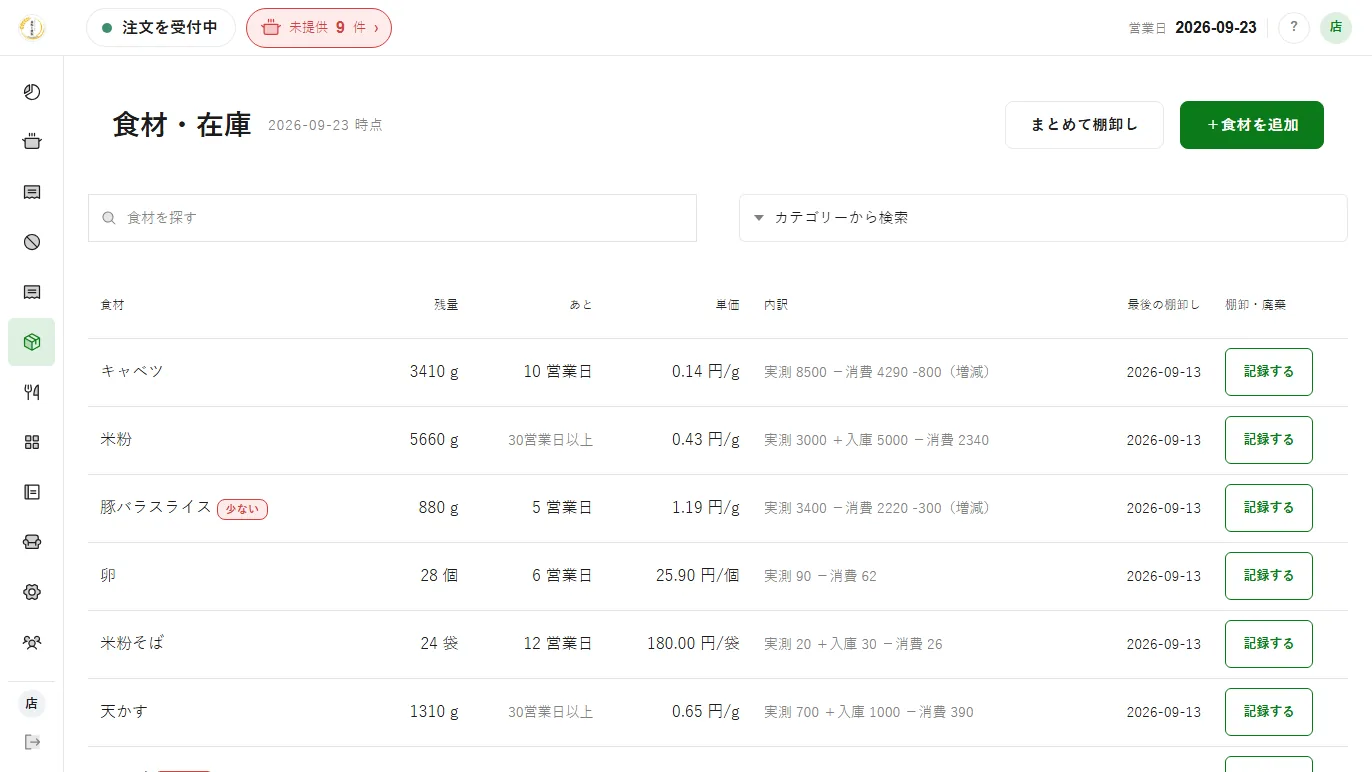Click the list panel icon in sidebar
Image resolution: width=1372 pixels, height=772 pixels.
click(32, 492)
